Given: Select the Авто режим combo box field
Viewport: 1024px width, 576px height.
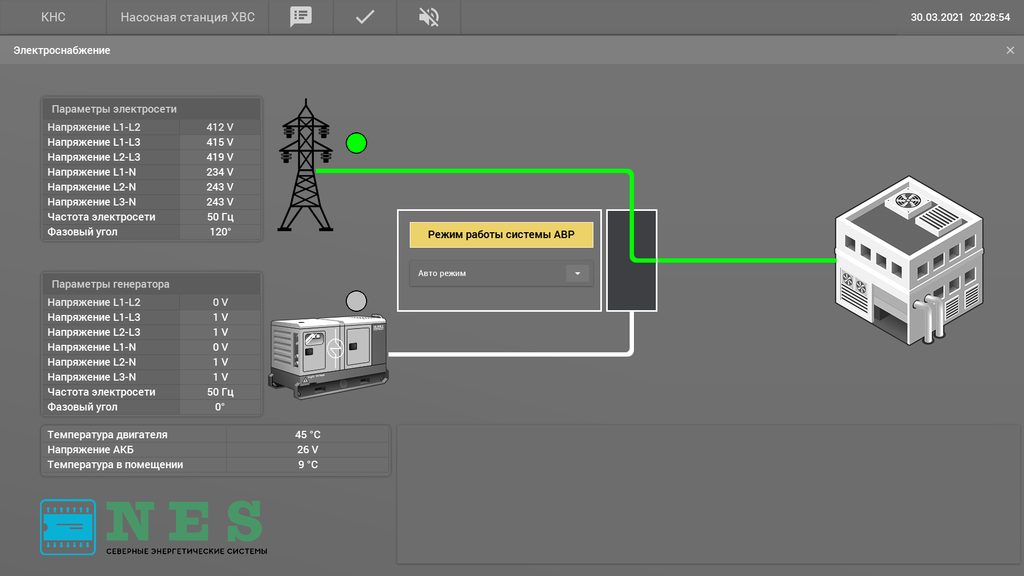Looking at the screenshot, I should [x=488, y=273].
